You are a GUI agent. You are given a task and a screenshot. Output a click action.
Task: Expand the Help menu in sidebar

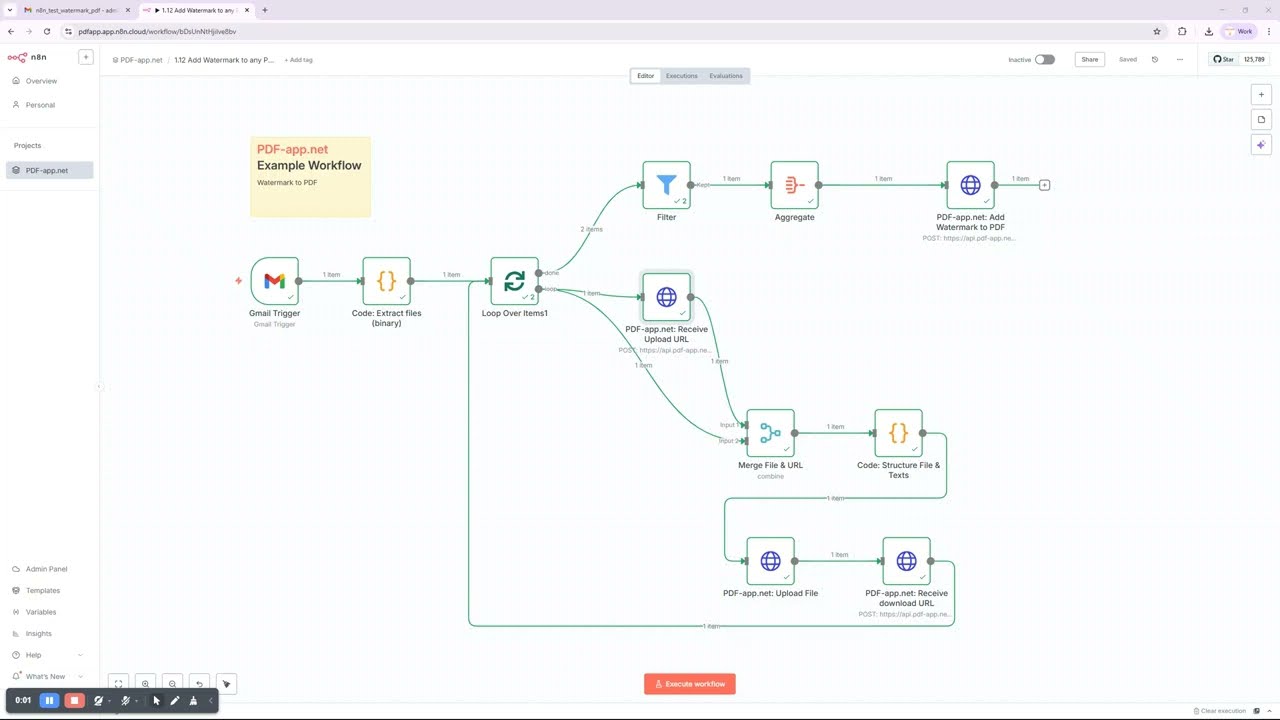[x=47, y=655]
